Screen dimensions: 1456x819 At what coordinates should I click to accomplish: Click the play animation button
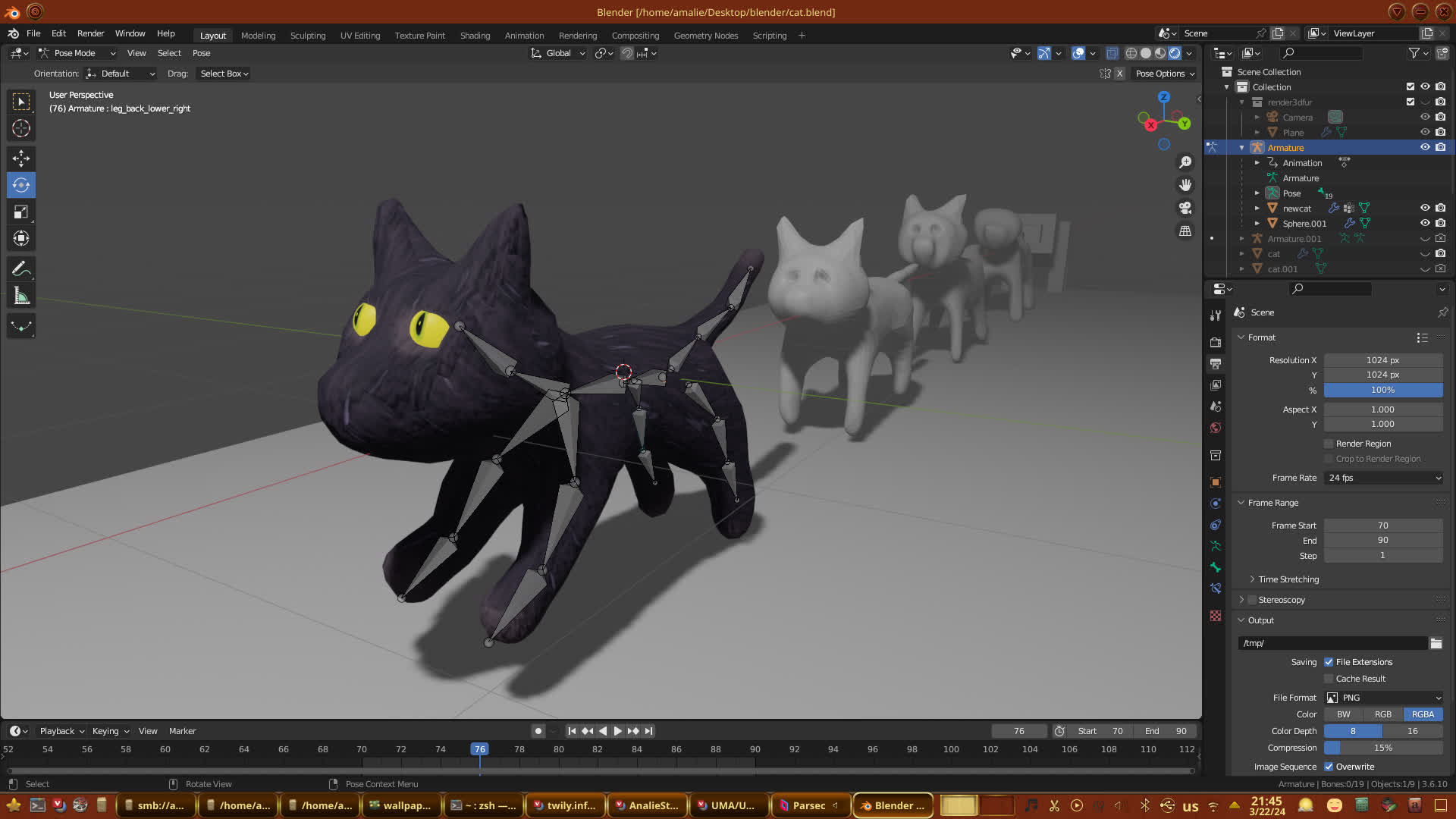[617, 731]
